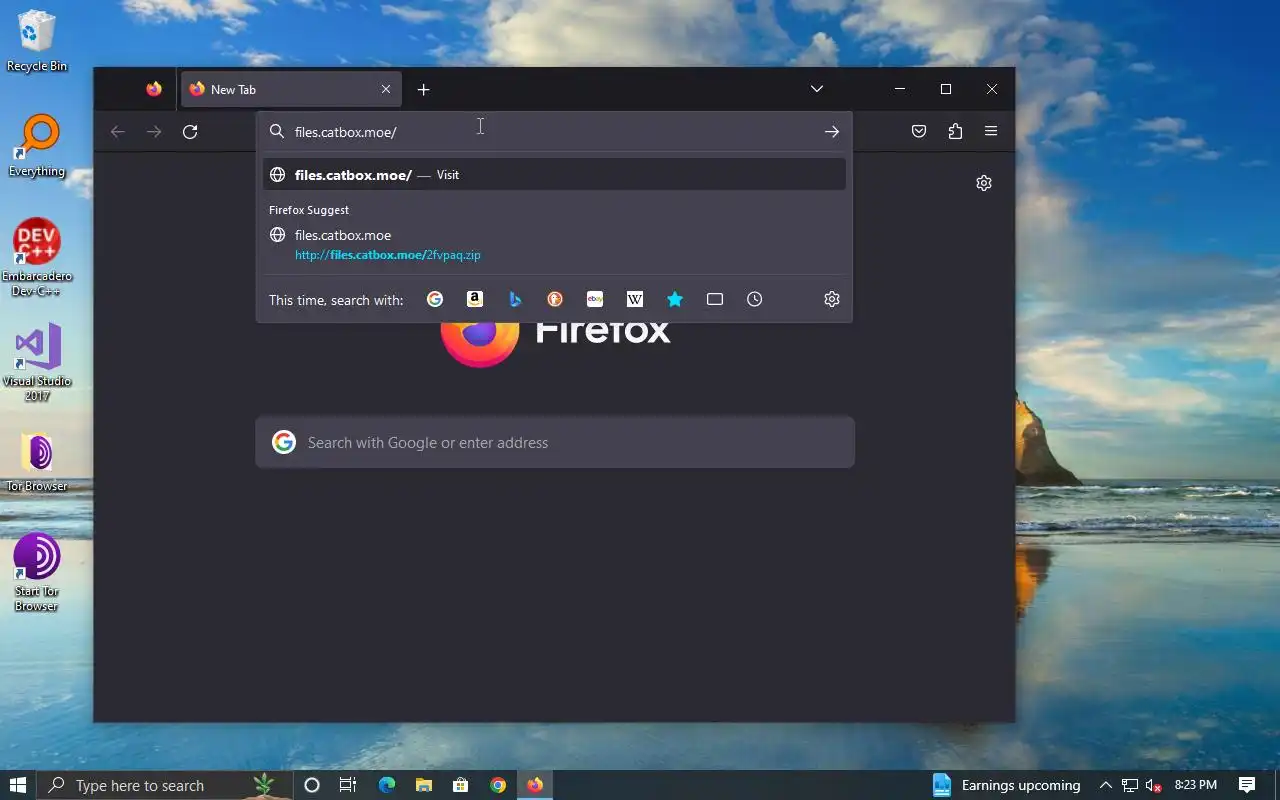Select Start Tor Browser shortcut
The height and width of the screenshot is (800, 1280).
(37, 572)
